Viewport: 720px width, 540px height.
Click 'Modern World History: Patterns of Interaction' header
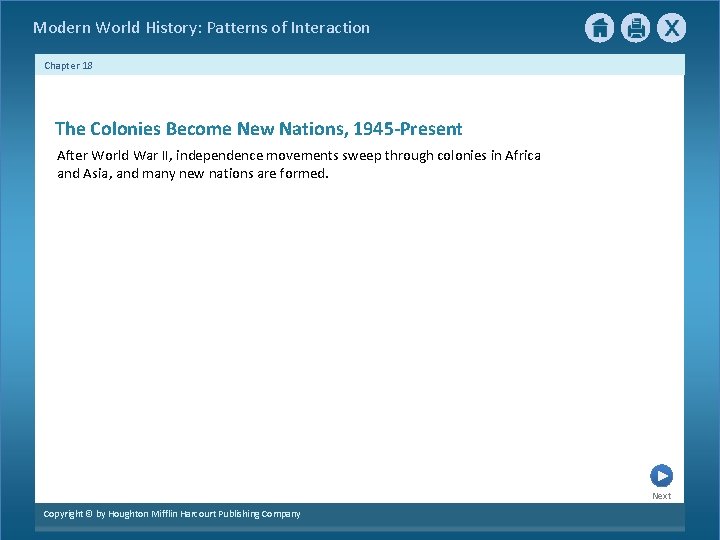(201, 28)
